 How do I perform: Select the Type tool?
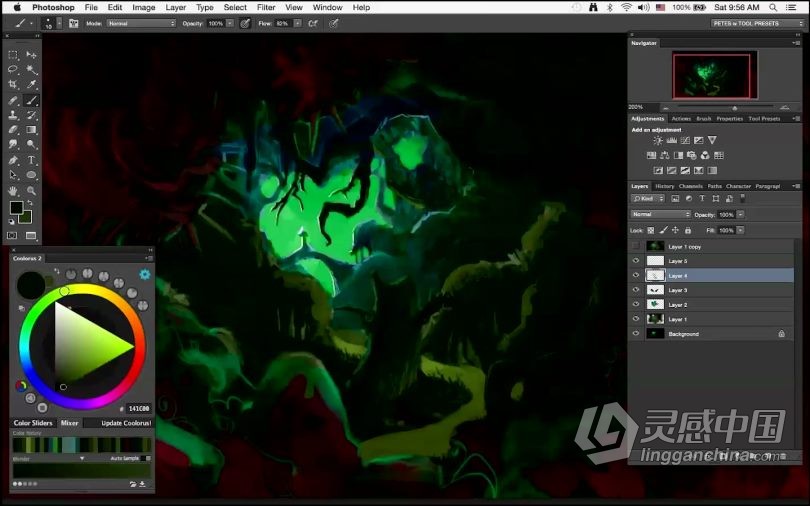point(31,160)
